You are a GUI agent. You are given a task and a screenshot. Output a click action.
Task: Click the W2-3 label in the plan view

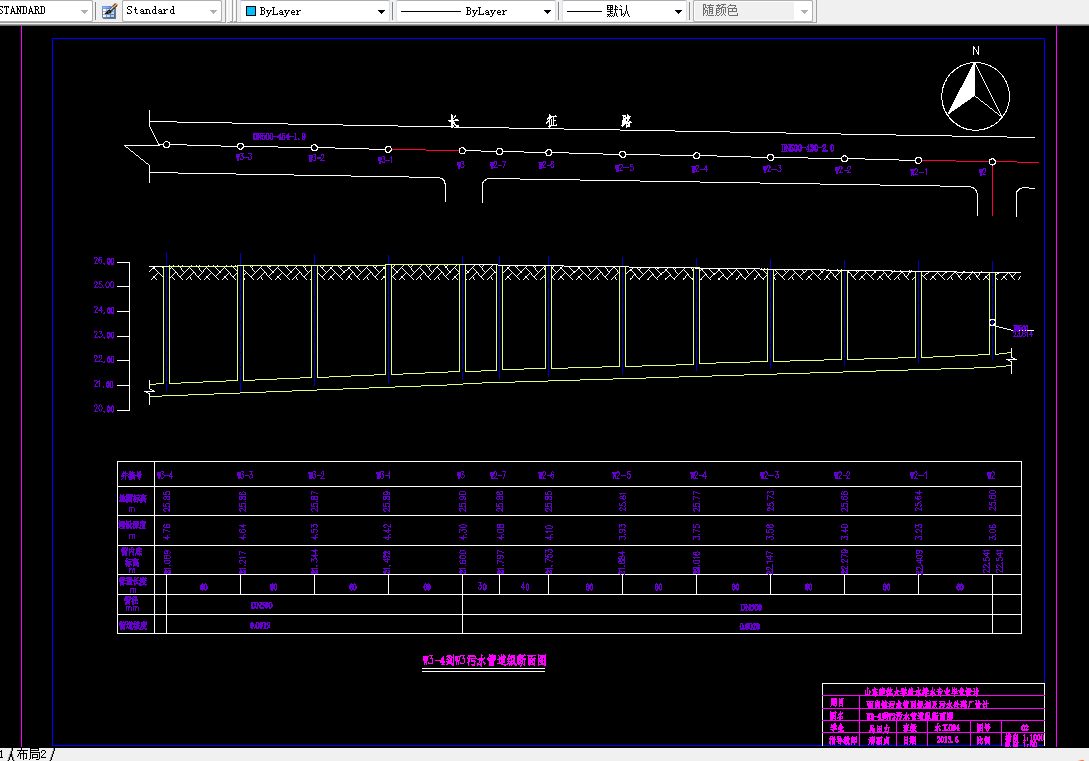(772, 169)
